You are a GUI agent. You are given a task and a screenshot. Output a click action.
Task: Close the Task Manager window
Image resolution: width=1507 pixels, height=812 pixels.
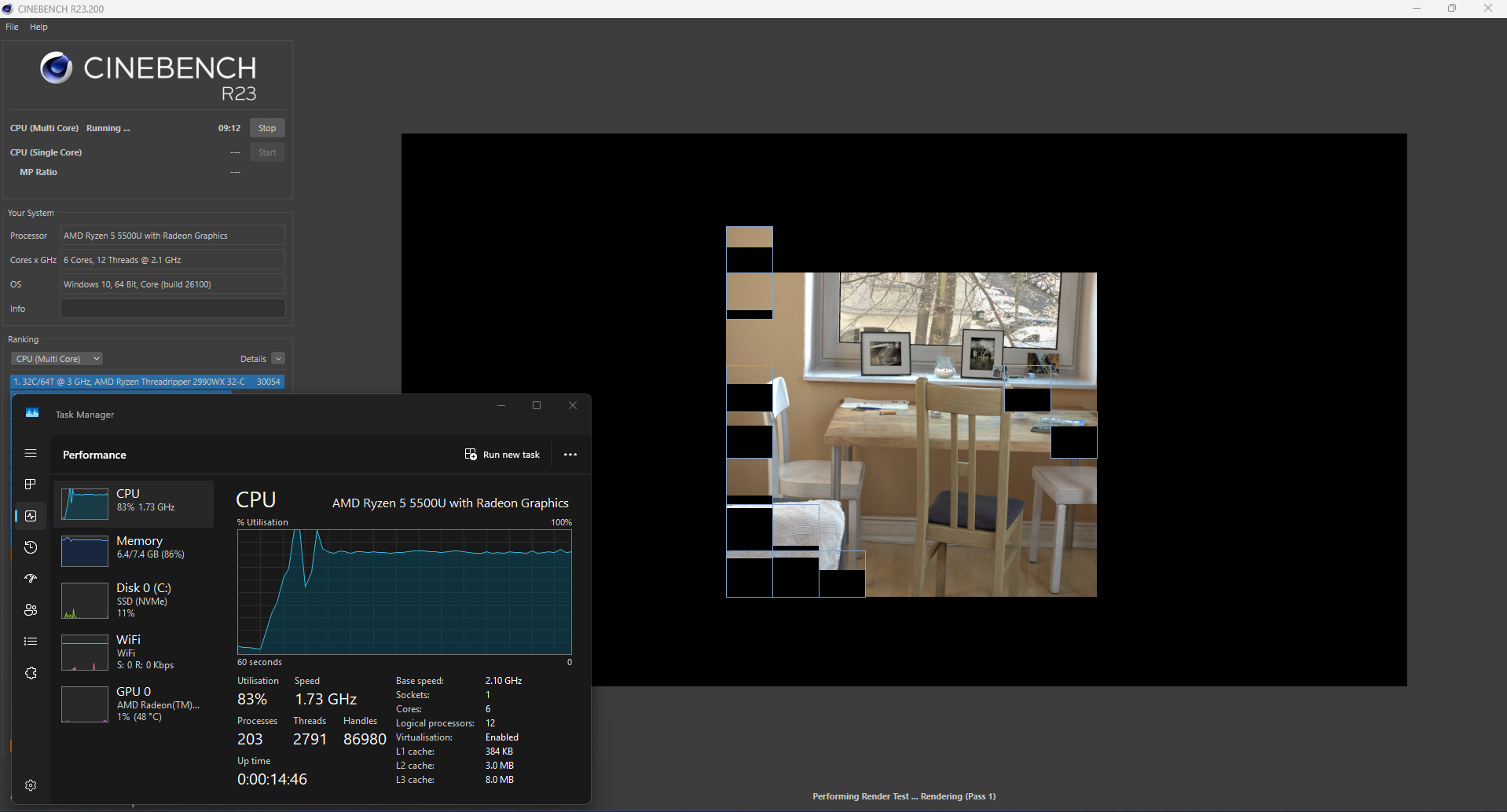click(573, 405)
